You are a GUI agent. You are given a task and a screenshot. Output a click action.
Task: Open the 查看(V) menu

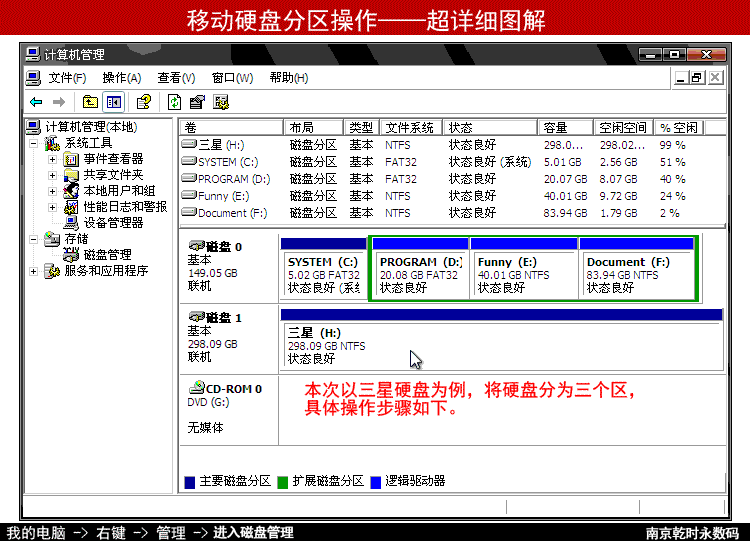(175, 78)
